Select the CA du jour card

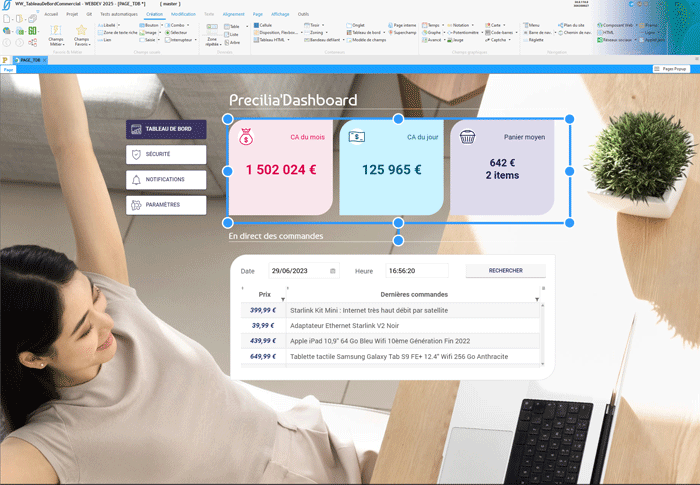tap(392, 167)
